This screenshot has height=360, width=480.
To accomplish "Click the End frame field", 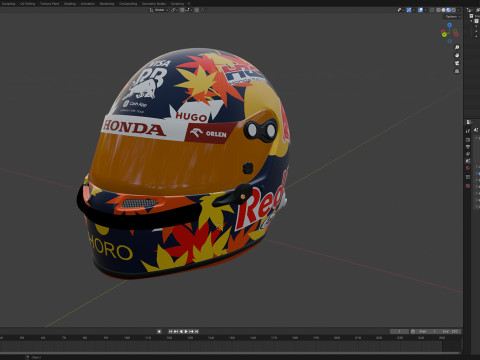I will coord(450,331).
